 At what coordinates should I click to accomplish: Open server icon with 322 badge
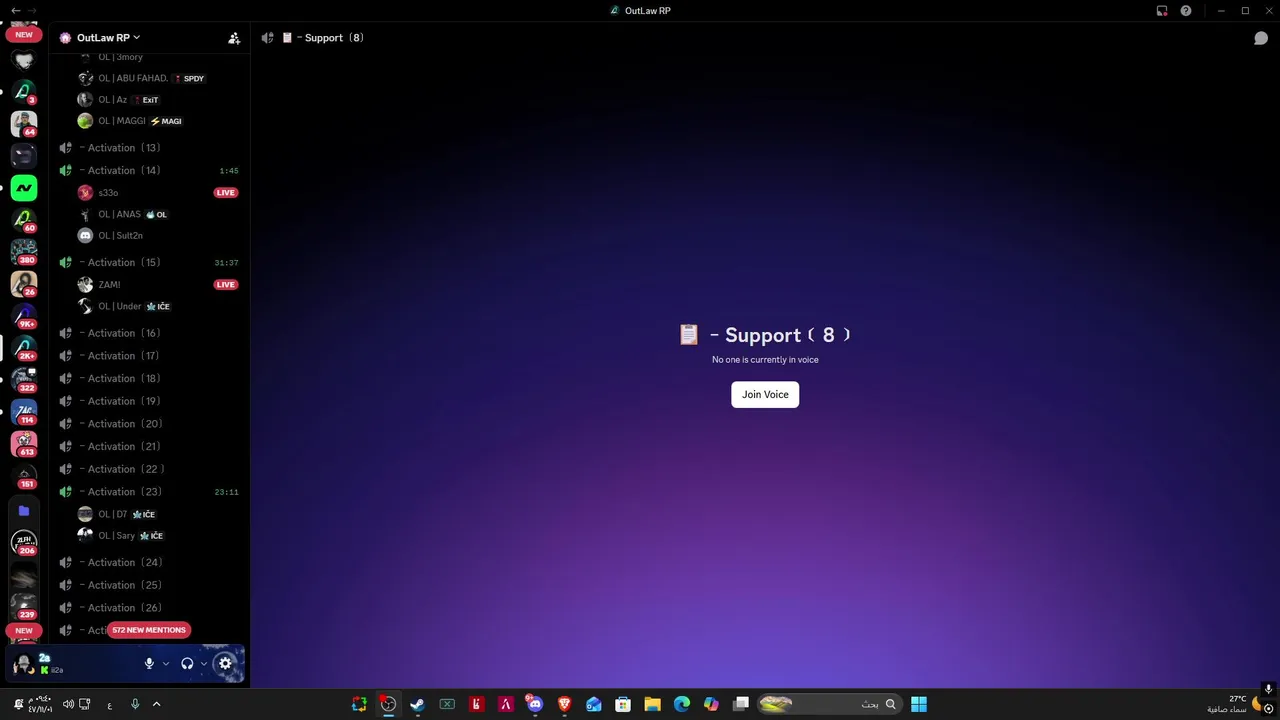[x=24, y=379]
